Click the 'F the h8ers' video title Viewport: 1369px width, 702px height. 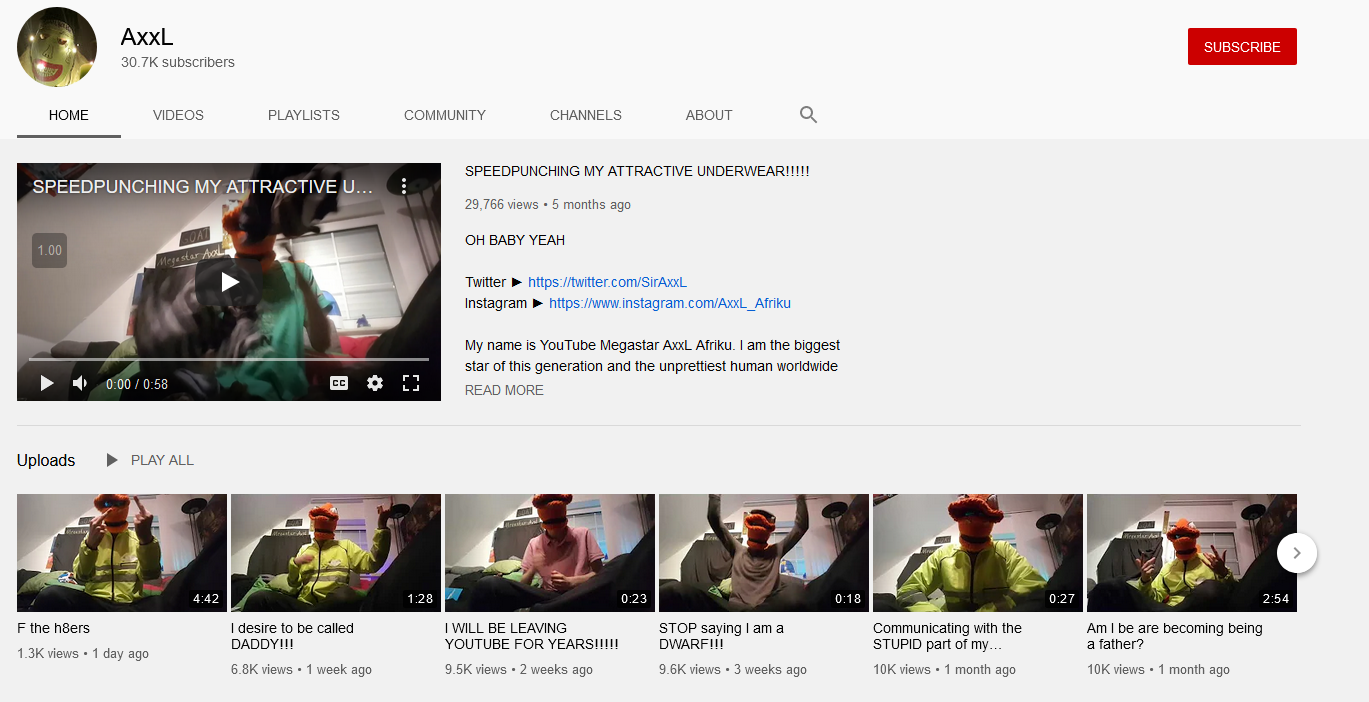point(53,628)
